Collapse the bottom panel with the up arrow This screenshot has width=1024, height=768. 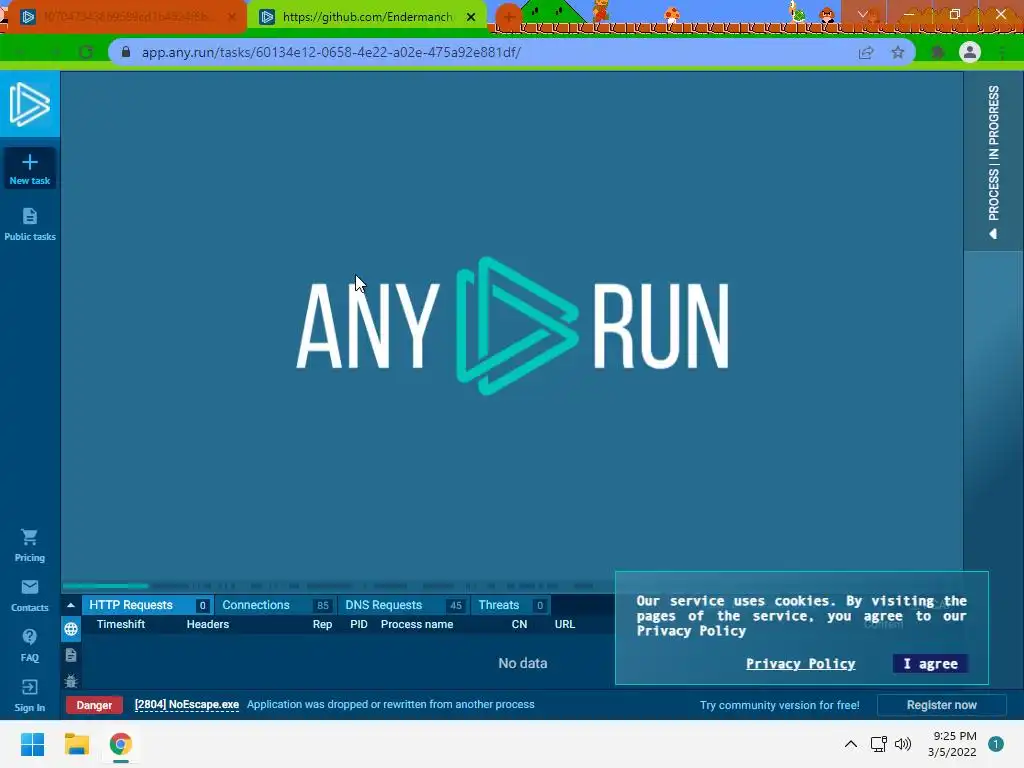[x=71, y=605]
